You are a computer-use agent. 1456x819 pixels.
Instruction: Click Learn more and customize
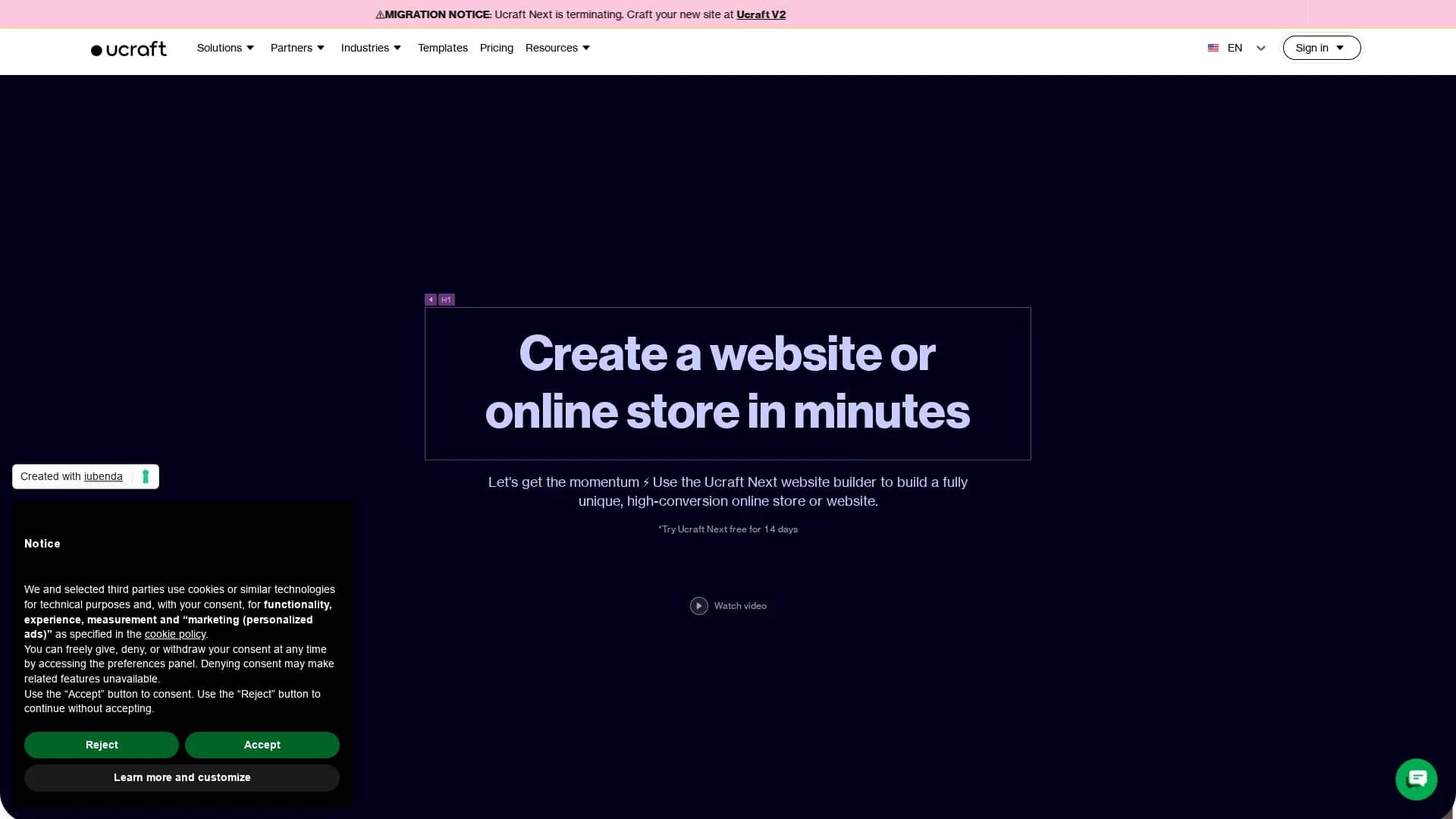point(182,777)
